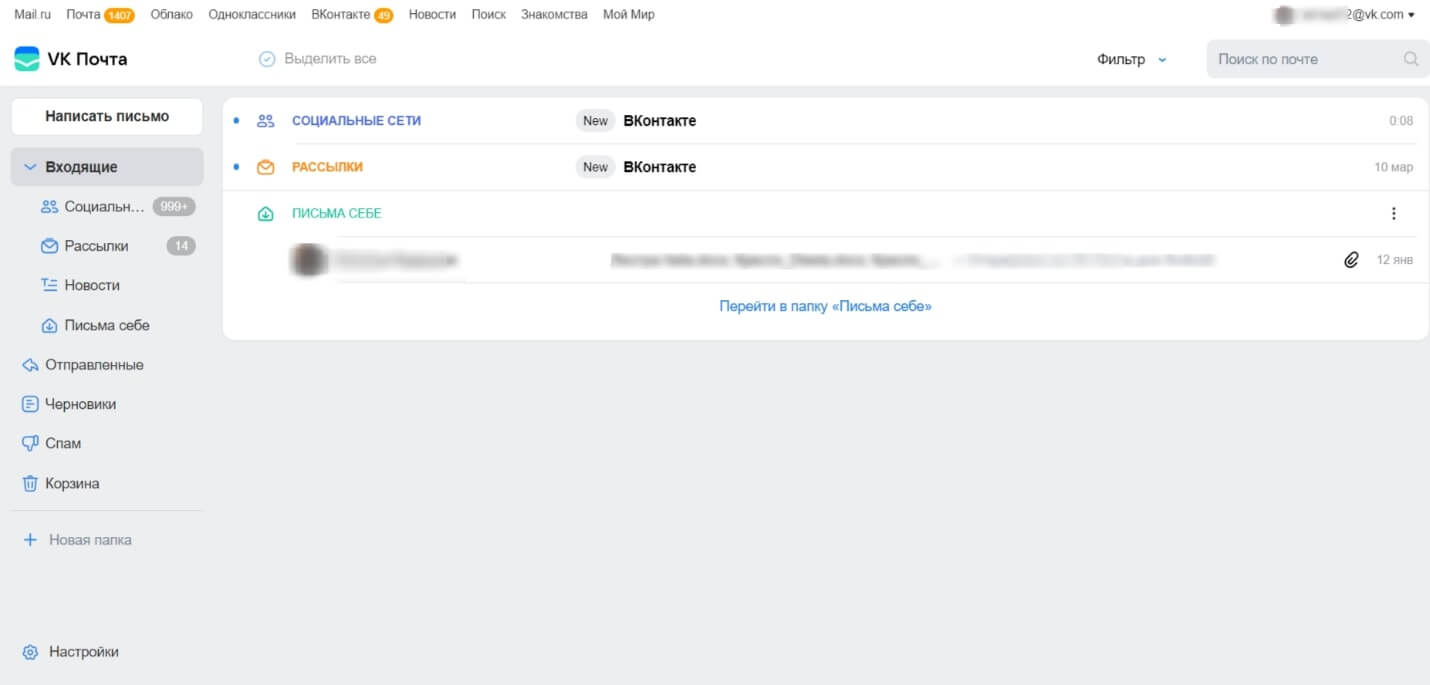Click the Социальные сети people icon in message list

(x=265, y=121)
